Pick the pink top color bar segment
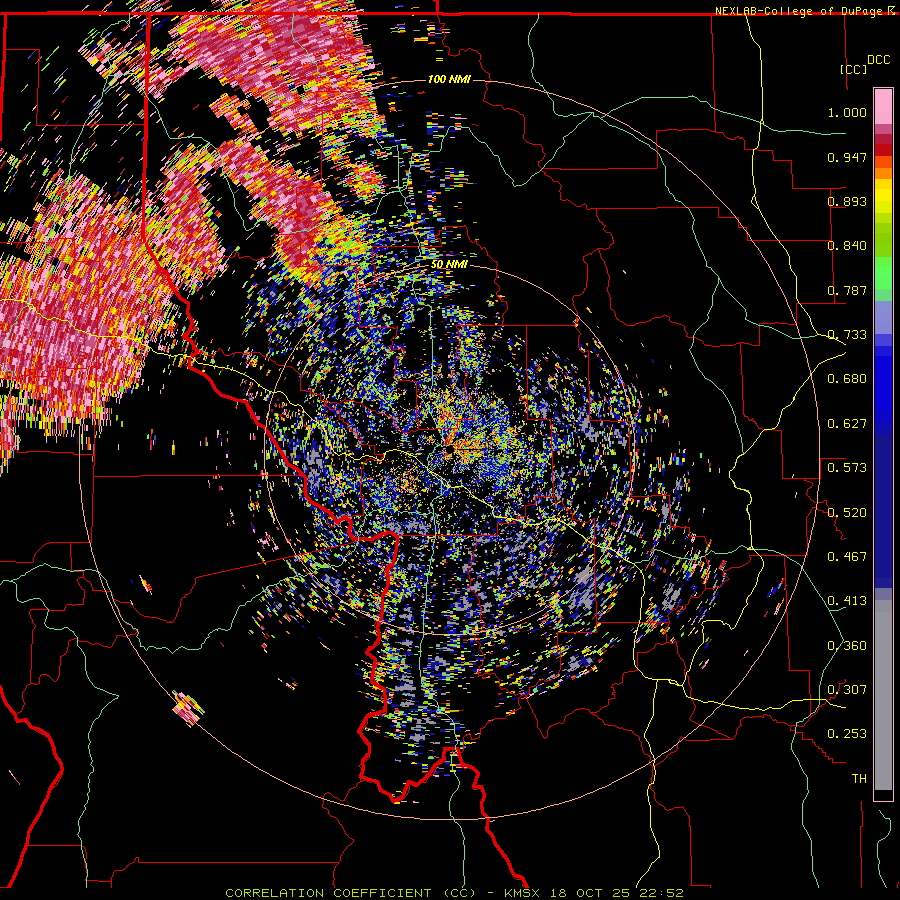 [883, 107]
